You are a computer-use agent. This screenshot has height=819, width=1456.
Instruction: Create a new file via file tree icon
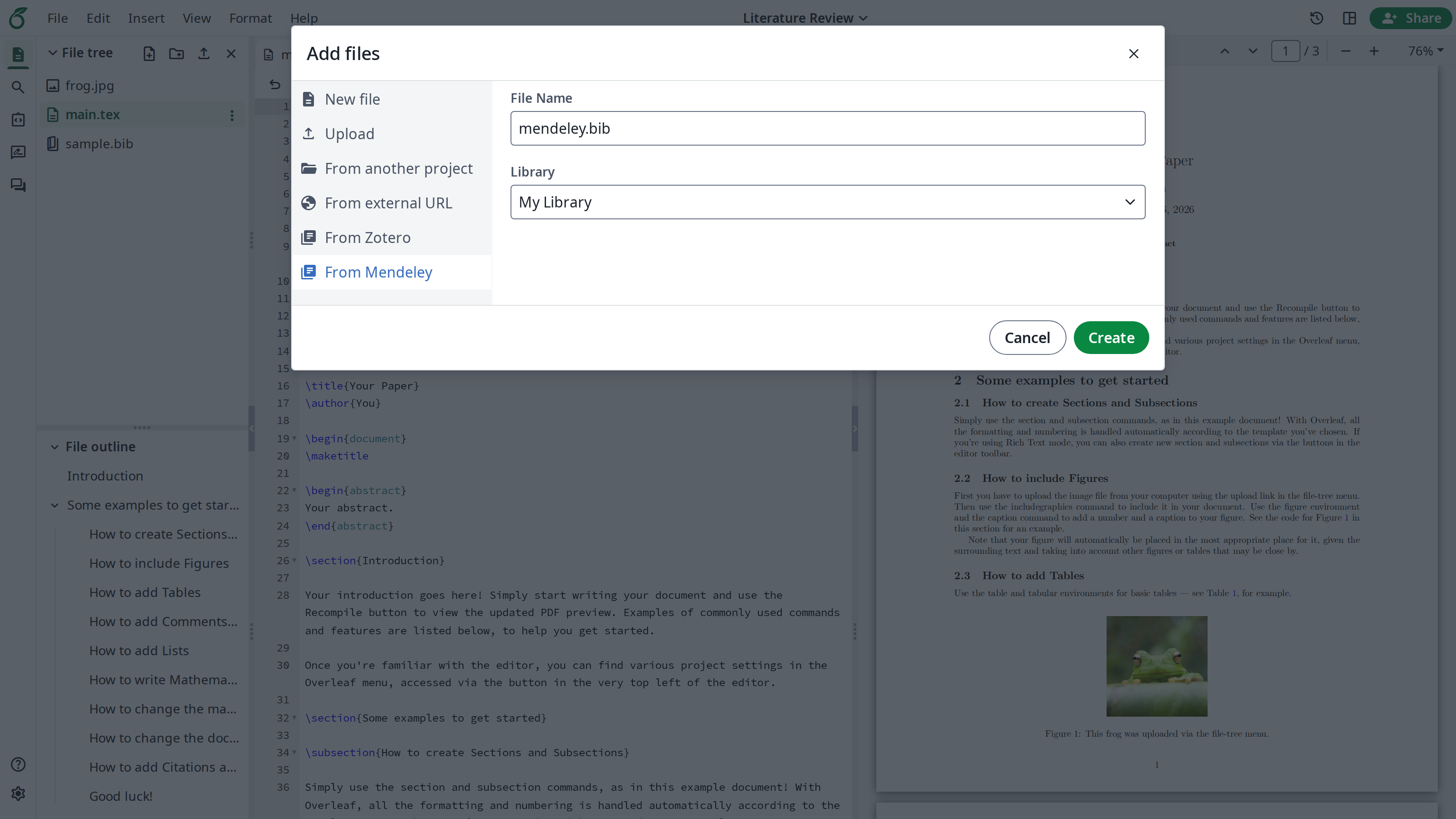tap(149, 54)
